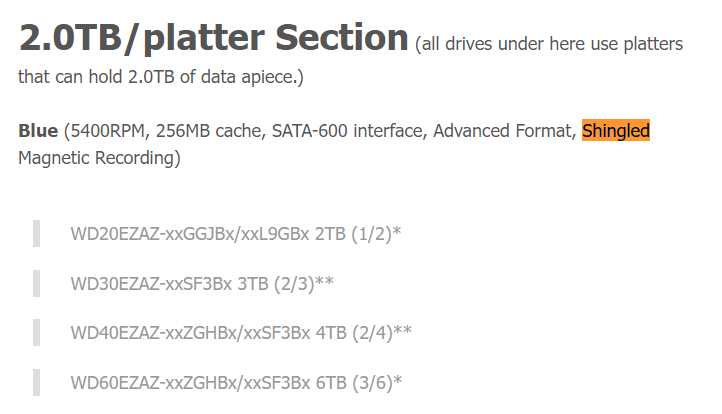Screen dimensions: 722x414
Task: Select the WD30EZAZ-xxSF3Bx 3TB list entry
Action: tap(202, 283)
